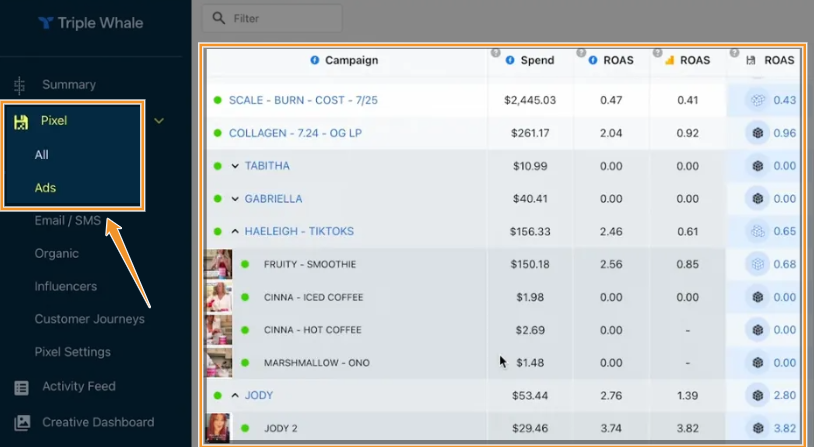
Task: Select Ads under Pixel menu
Action: click(x=44, y=188)
